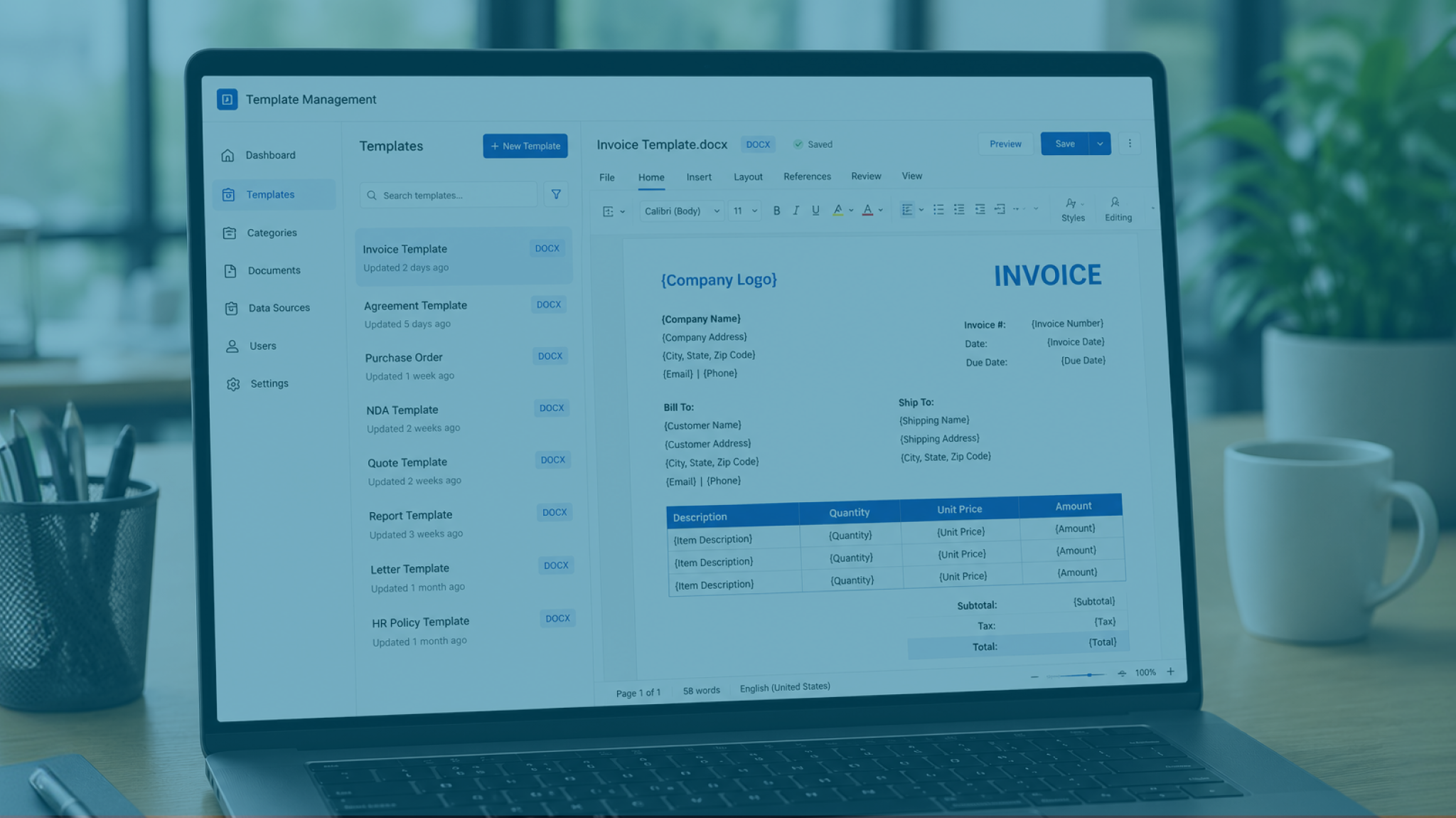Open the font family dropdown Calibri (Body)

(x=682, y=211)
